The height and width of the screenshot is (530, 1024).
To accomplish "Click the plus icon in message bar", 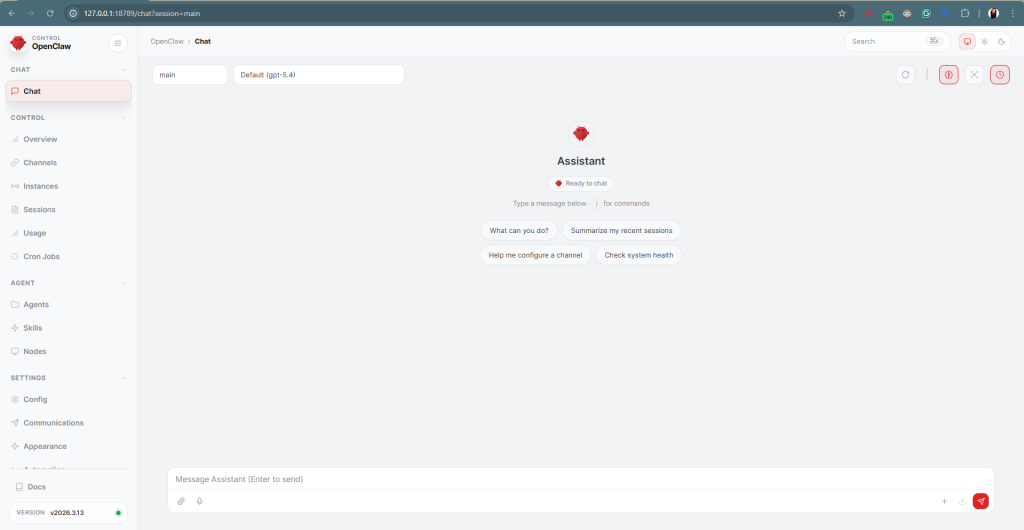I will (944, 501).
